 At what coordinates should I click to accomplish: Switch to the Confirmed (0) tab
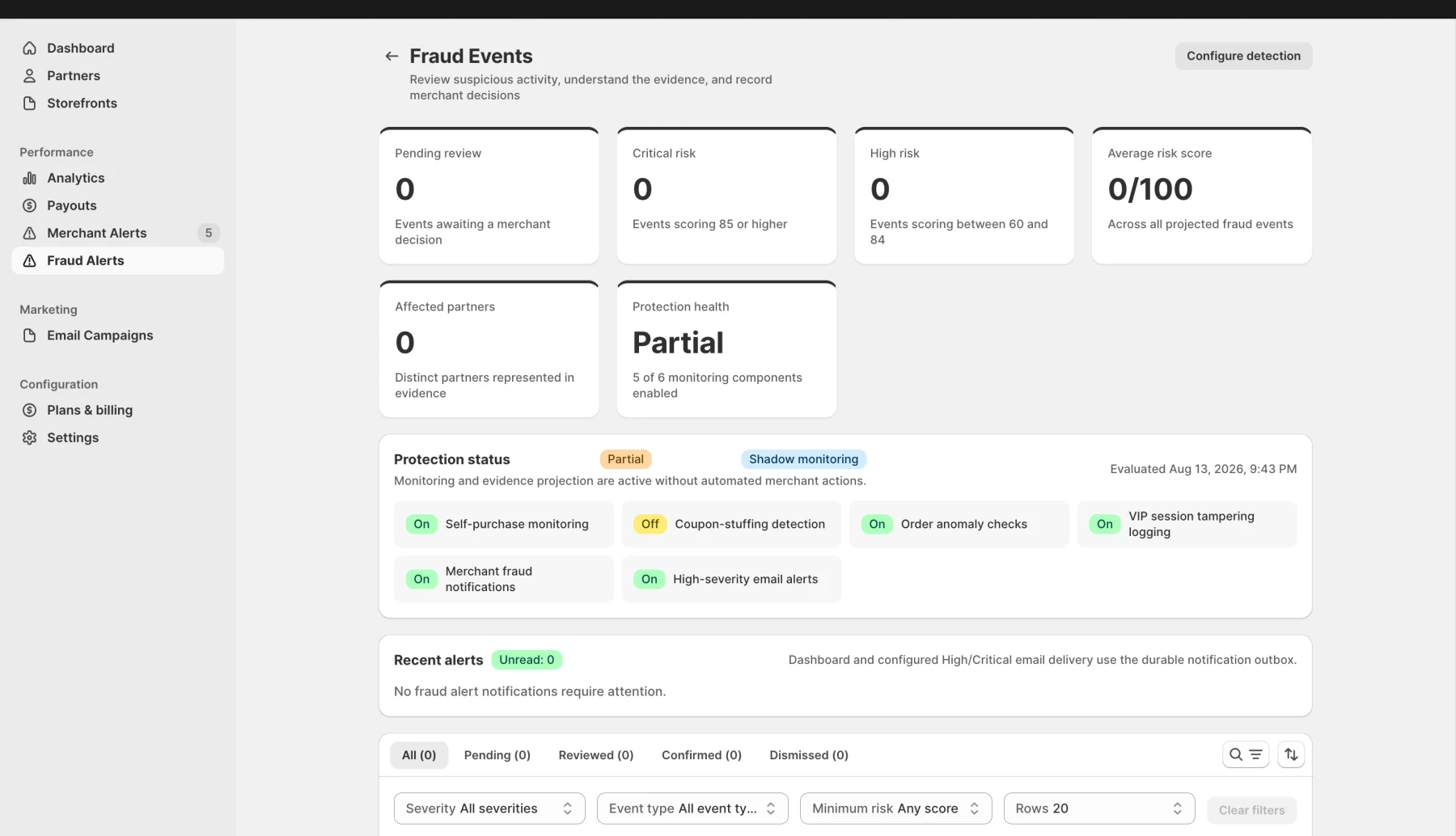click(x=701, y=755)
